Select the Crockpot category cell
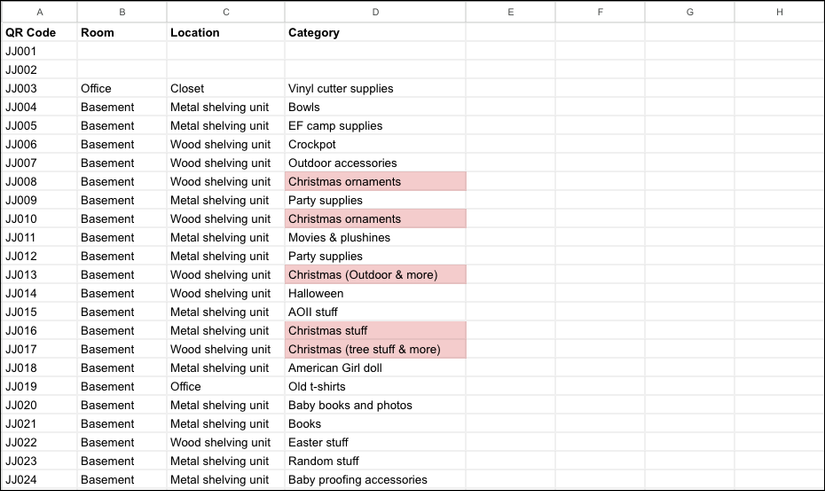 [x=375, y=144]
